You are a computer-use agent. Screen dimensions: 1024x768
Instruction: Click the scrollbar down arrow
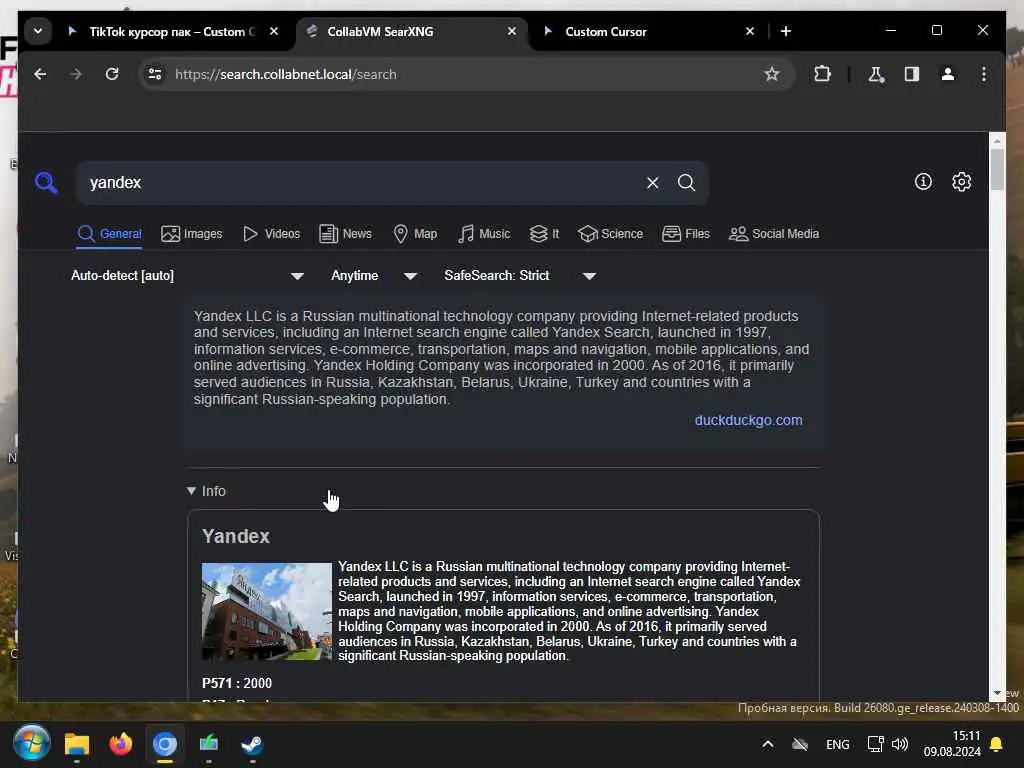[997, 693]
